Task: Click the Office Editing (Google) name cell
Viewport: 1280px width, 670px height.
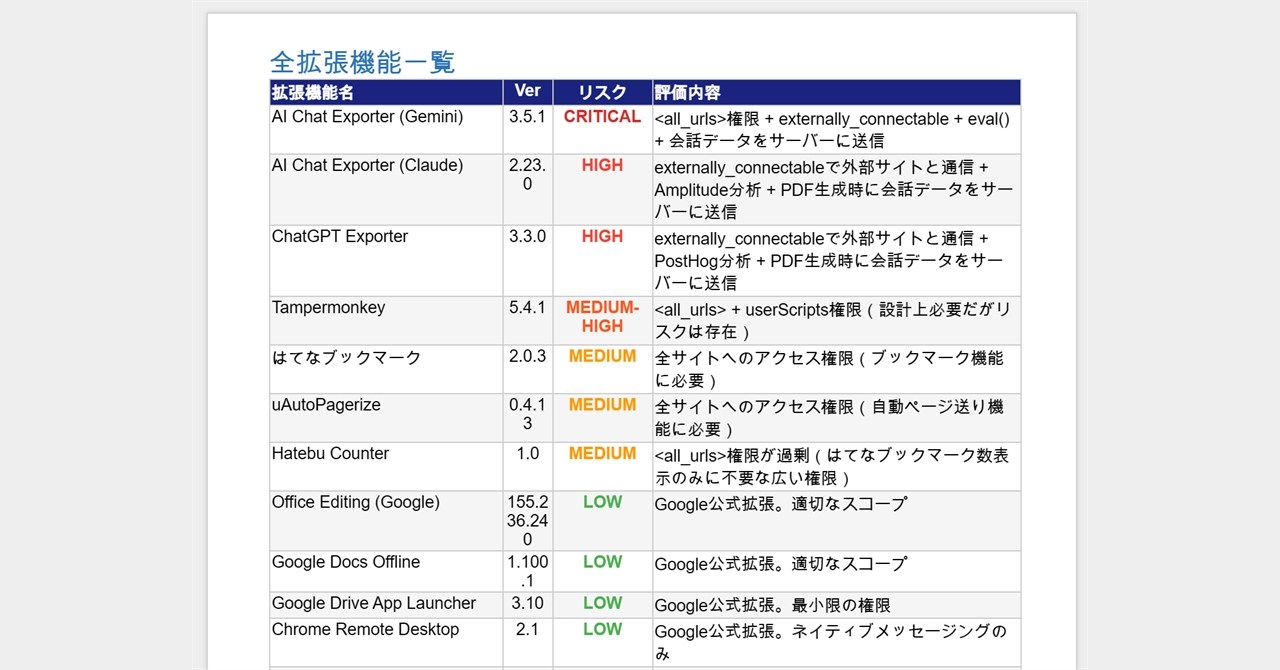Action: coord(355,502)
